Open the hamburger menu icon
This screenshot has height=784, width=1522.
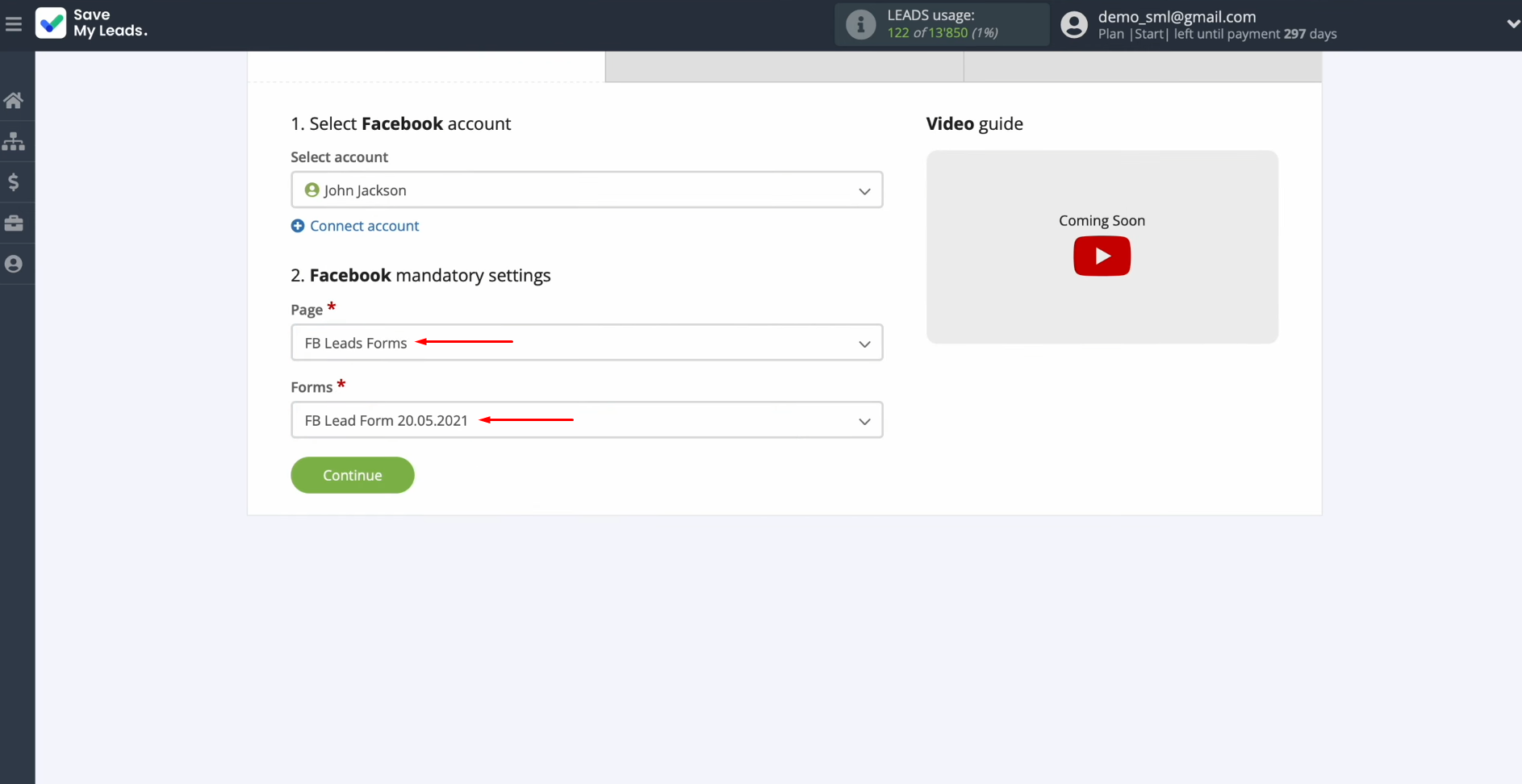[13, 24]
